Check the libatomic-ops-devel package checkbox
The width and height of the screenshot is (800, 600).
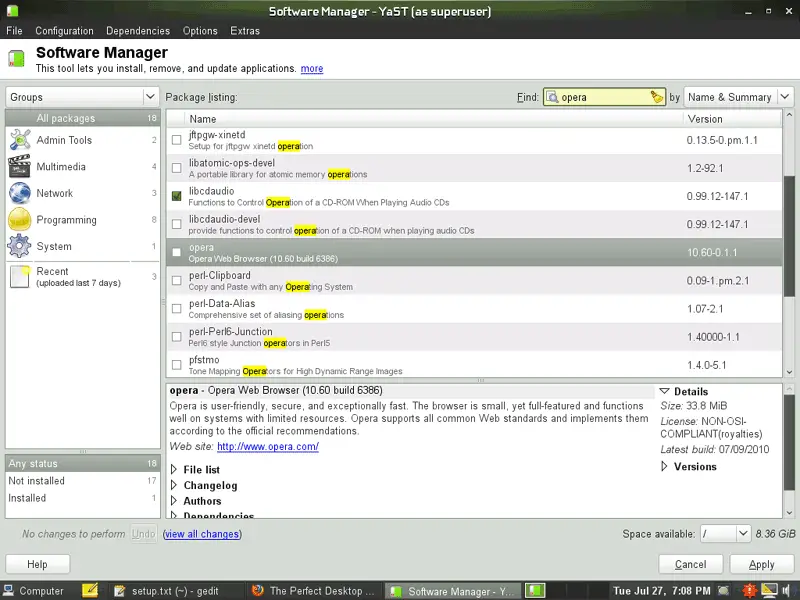coord(177,168)
